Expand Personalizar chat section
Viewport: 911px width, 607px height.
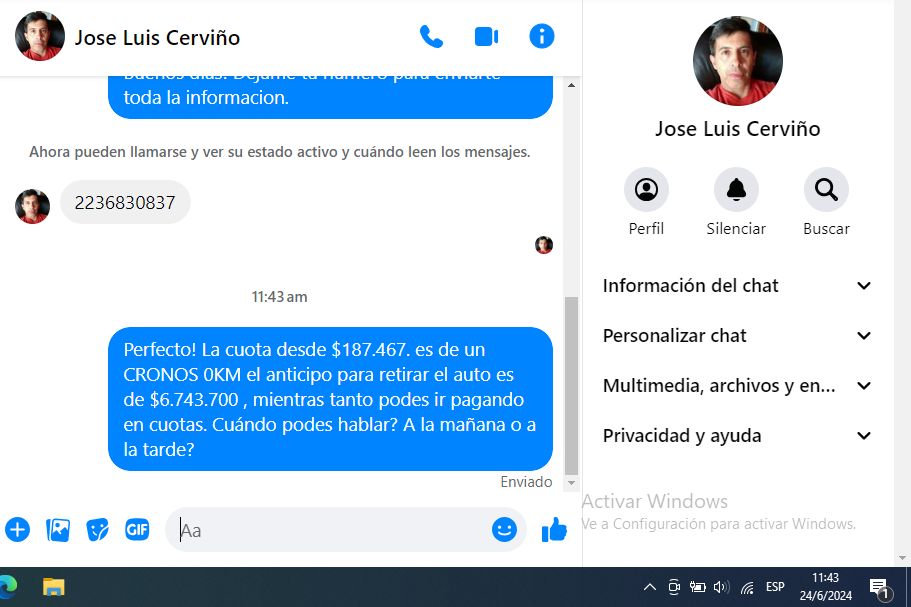click(737, 336)
